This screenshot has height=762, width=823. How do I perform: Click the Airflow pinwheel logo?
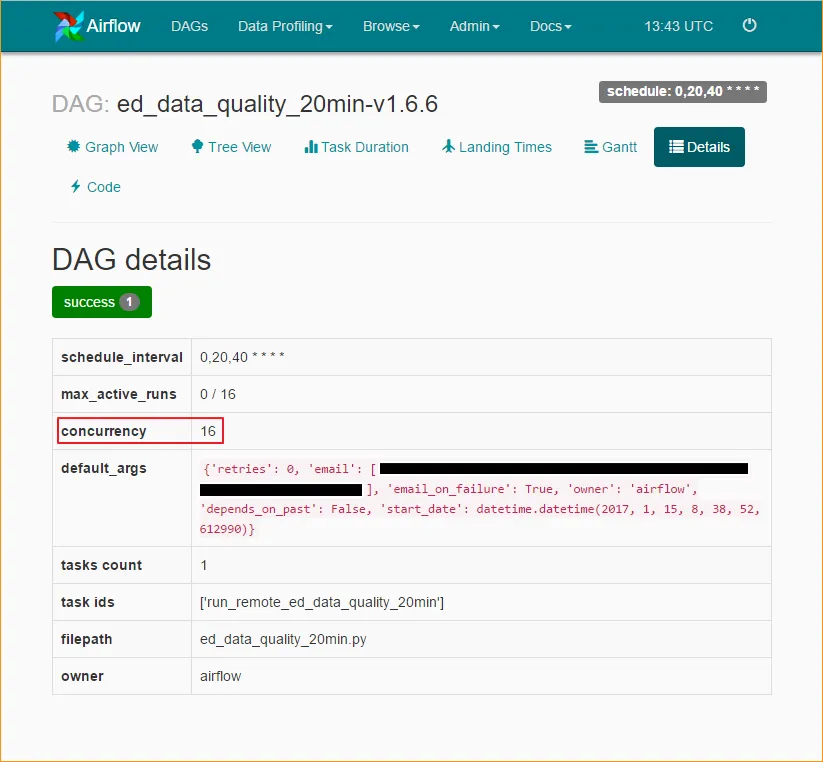tap(68, 26)
